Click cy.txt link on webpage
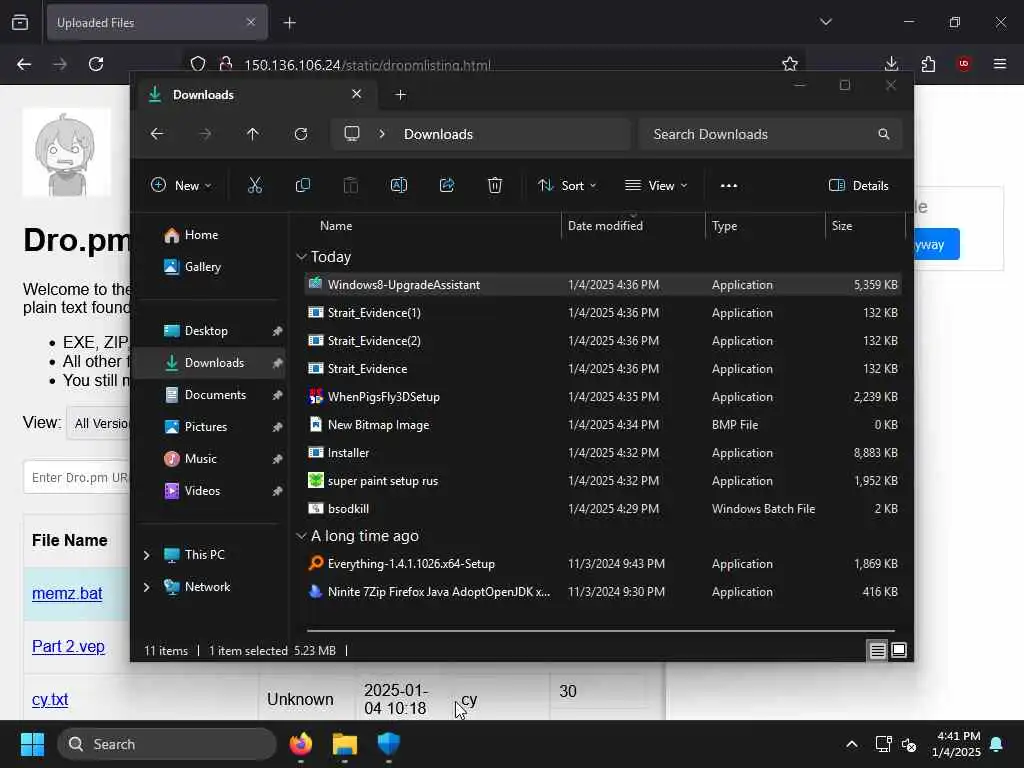This screenshot has width=1024, height=768. point(50,699)
